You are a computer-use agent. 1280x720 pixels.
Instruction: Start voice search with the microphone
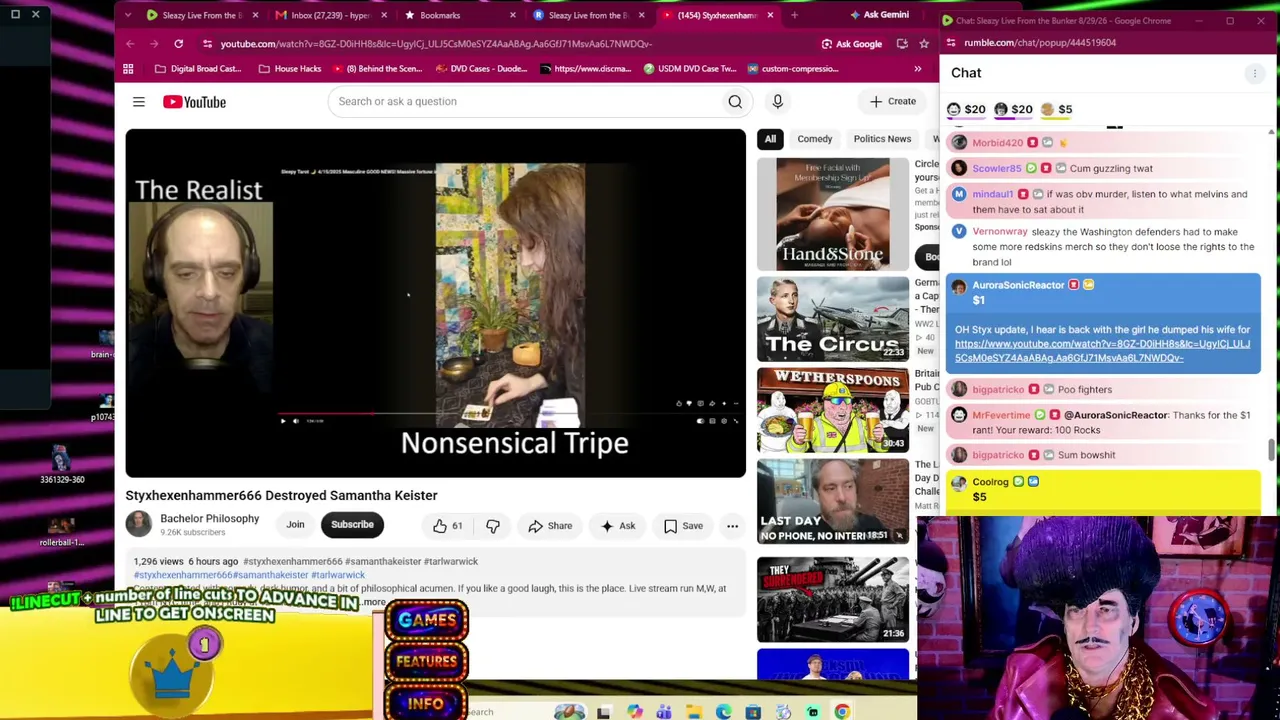click(x=777, y=101)
